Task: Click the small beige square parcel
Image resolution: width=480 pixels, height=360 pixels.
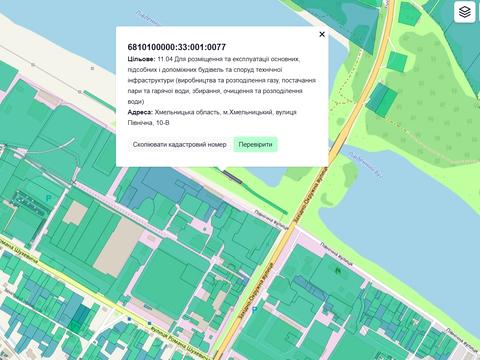Action: [x=75, y=213]
